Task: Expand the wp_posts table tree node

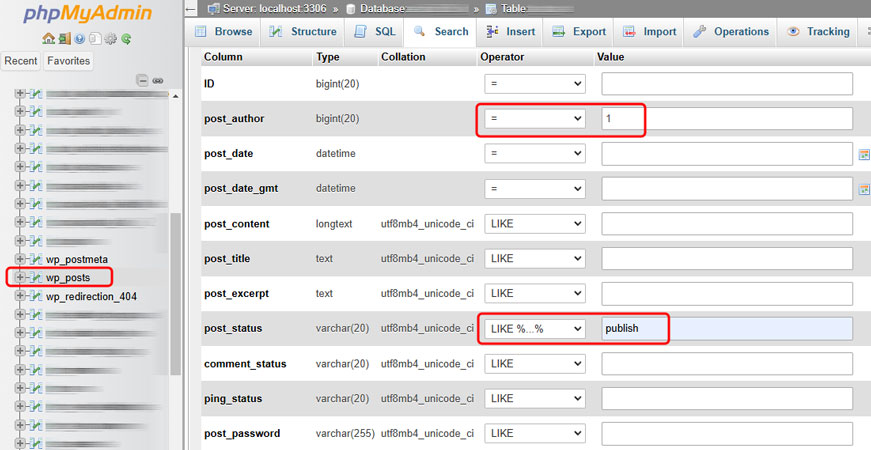Action: pos(20,277)
